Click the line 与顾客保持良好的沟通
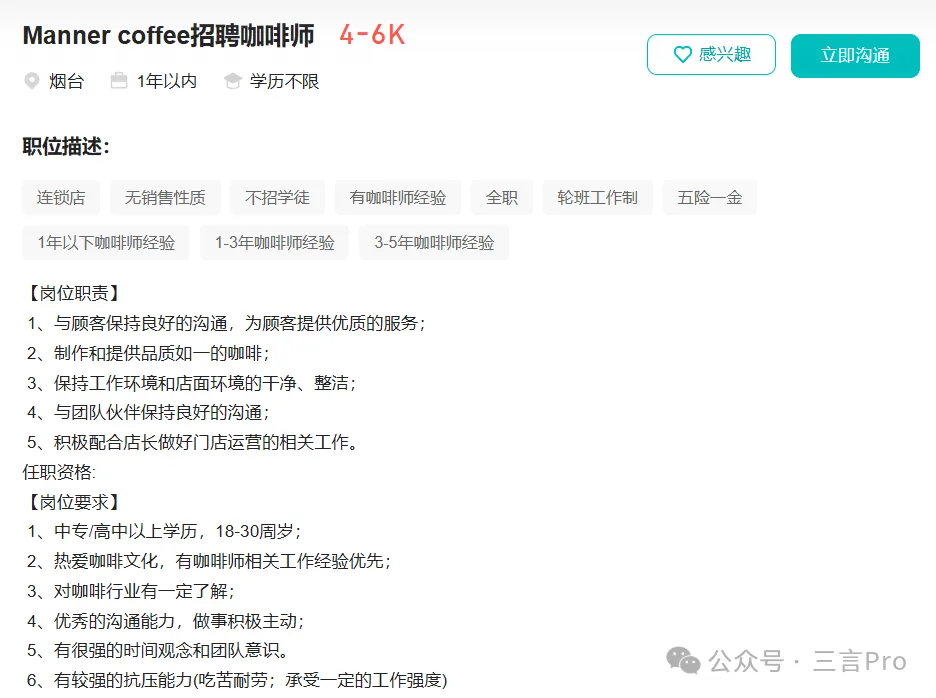Viewport: 936px width, 698px height. click(227, 323)
